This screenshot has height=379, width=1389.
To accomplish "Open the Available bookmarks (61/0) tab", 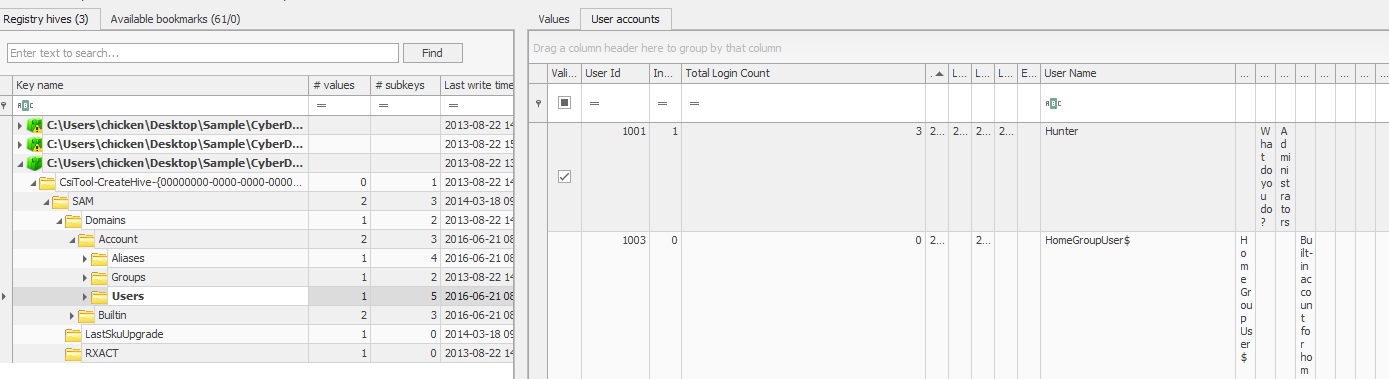I will click(175, 19).
